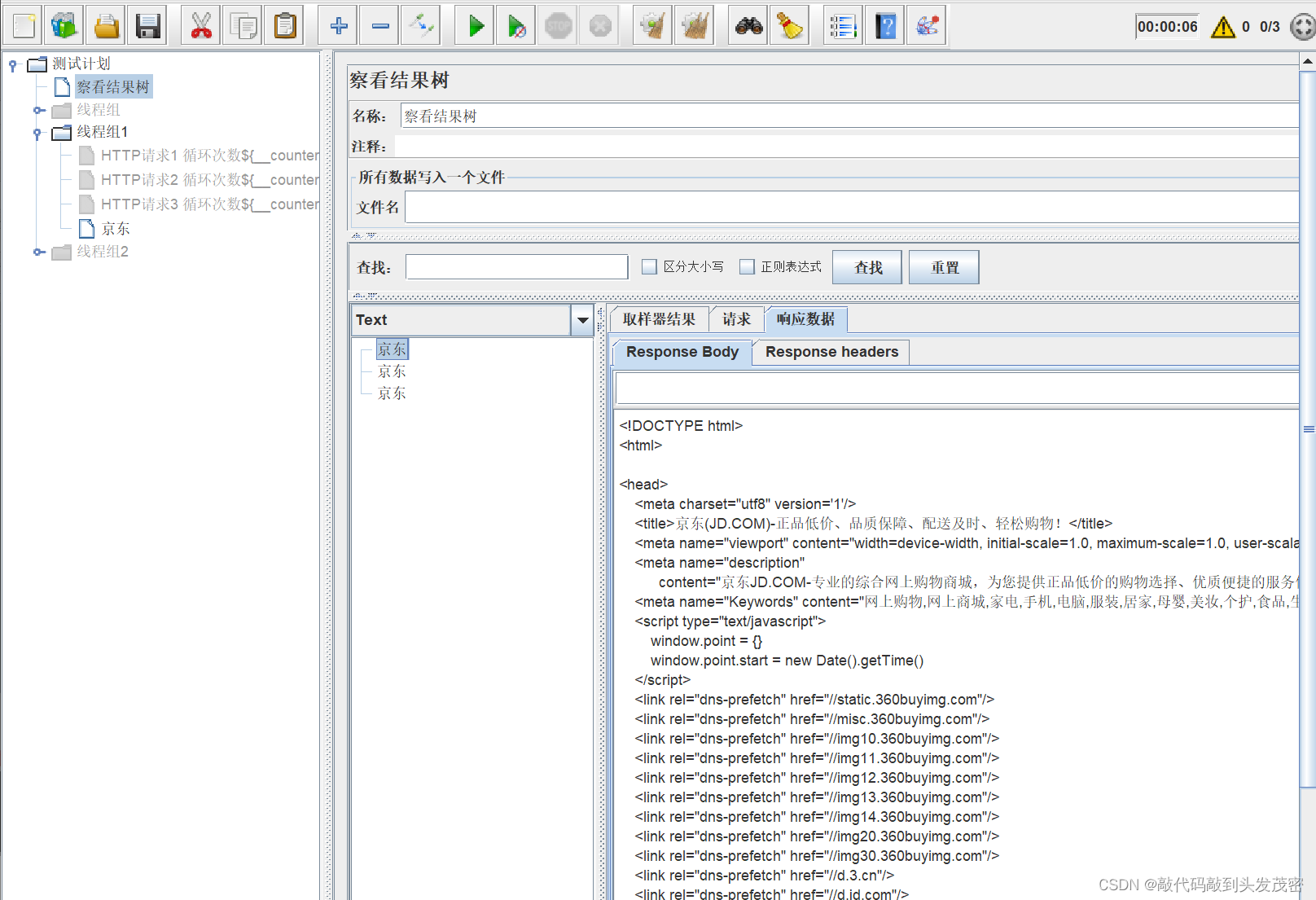The height and width of the screenshot is (900, 1316).
Task: Switch to the 取样器结果 tab
Action: pos(659,319)
